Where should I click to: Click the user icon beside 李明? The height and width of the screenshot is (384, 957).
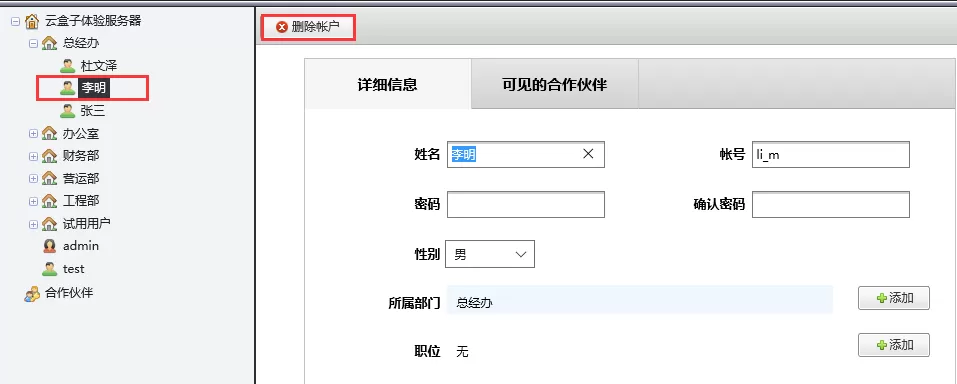coord(68,88)
